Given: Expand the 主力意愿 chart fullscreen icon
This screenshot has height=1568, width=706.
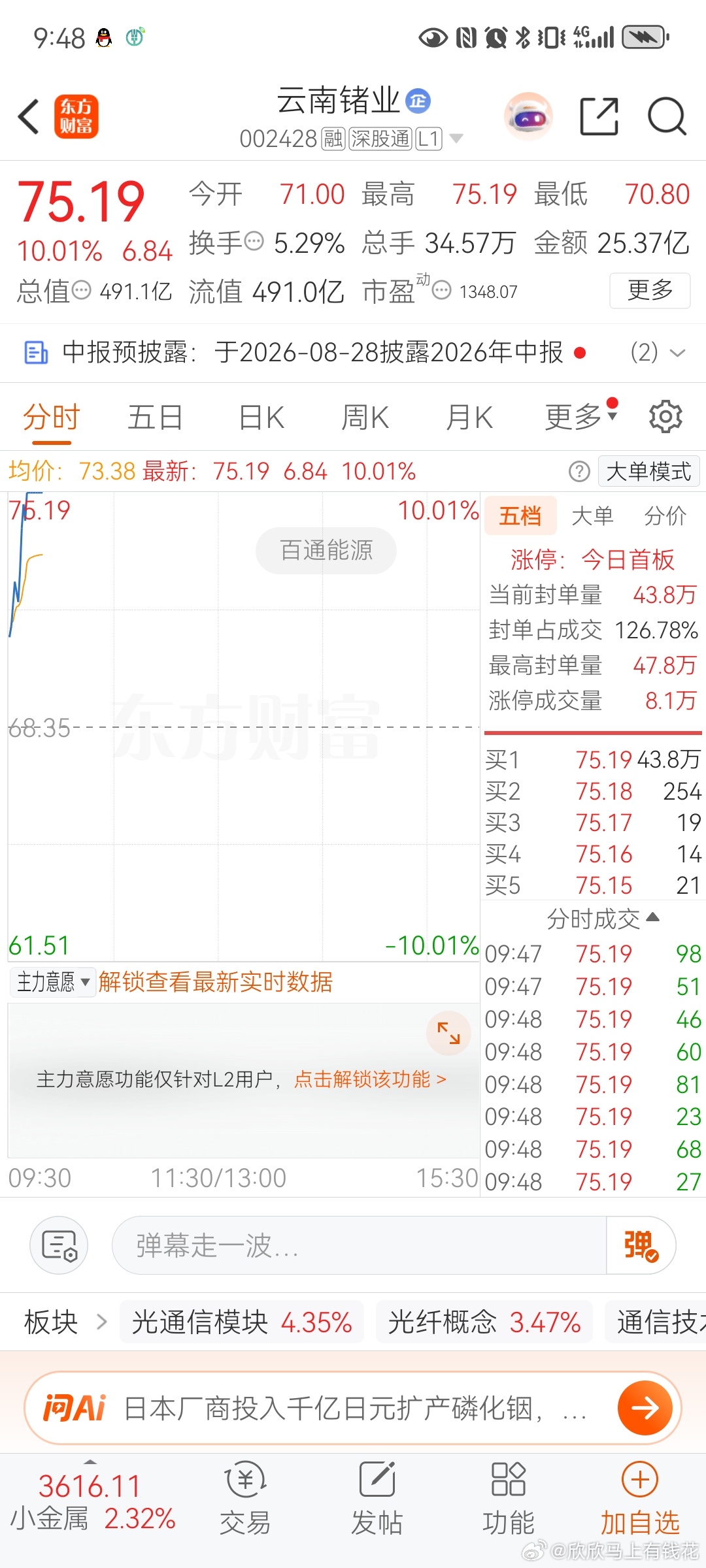Looking at the screenshot, I should click(x=448, y=1033).
